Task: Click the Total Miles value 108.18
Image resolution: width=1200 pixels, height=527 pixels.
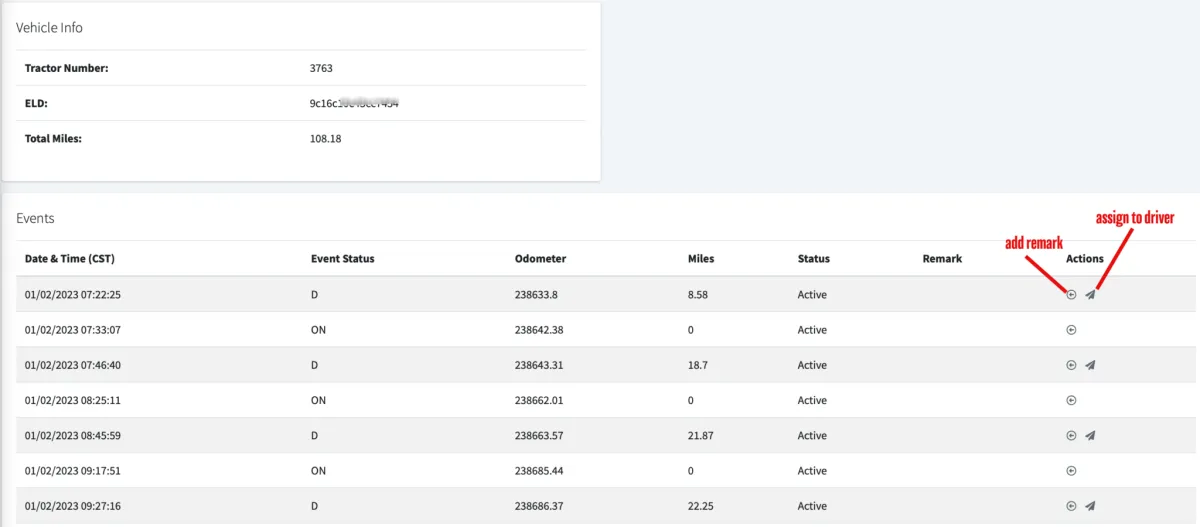Action: pyautogui.click(x=326, y=138)
